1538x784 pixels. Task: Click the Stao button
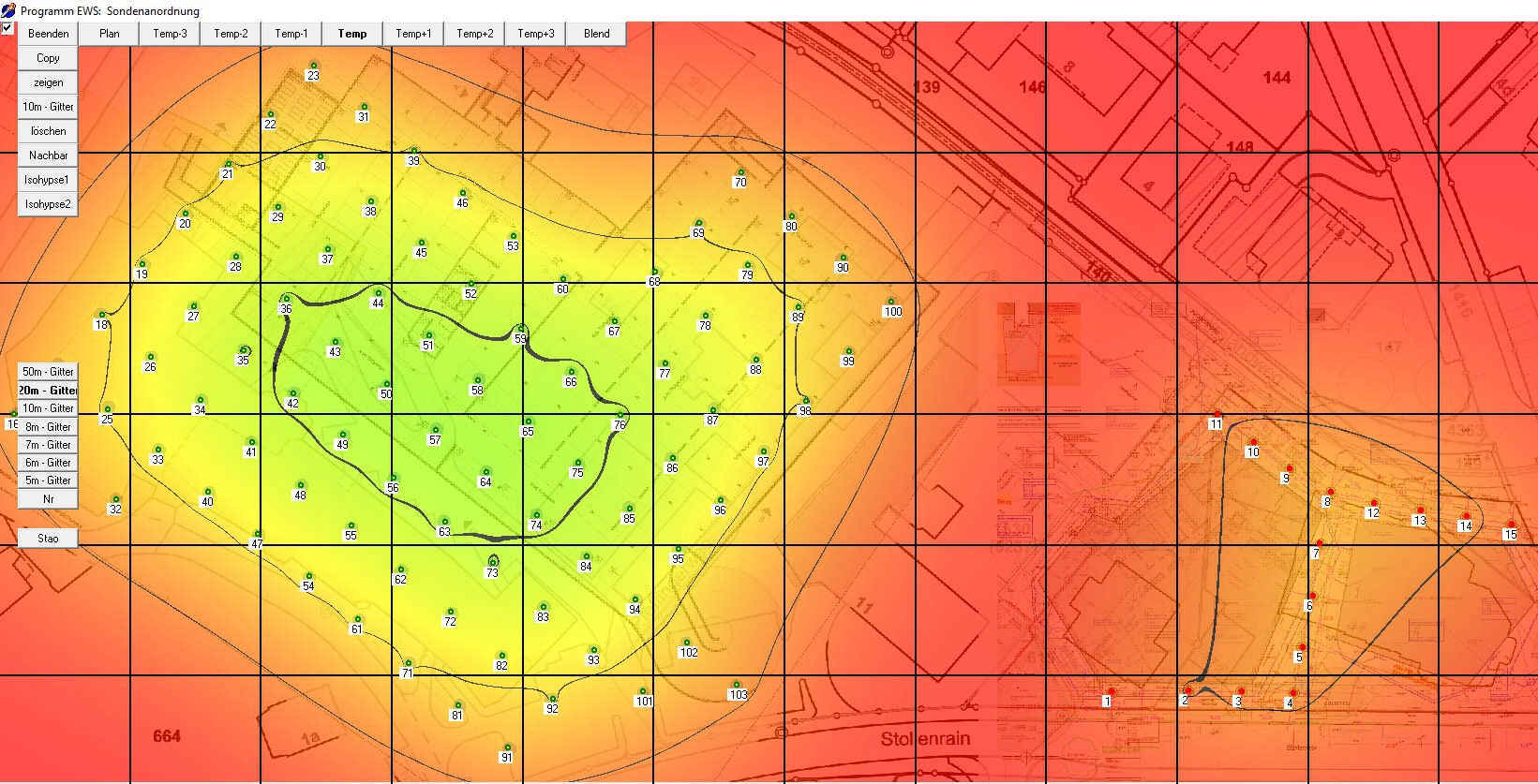[48, 539]
